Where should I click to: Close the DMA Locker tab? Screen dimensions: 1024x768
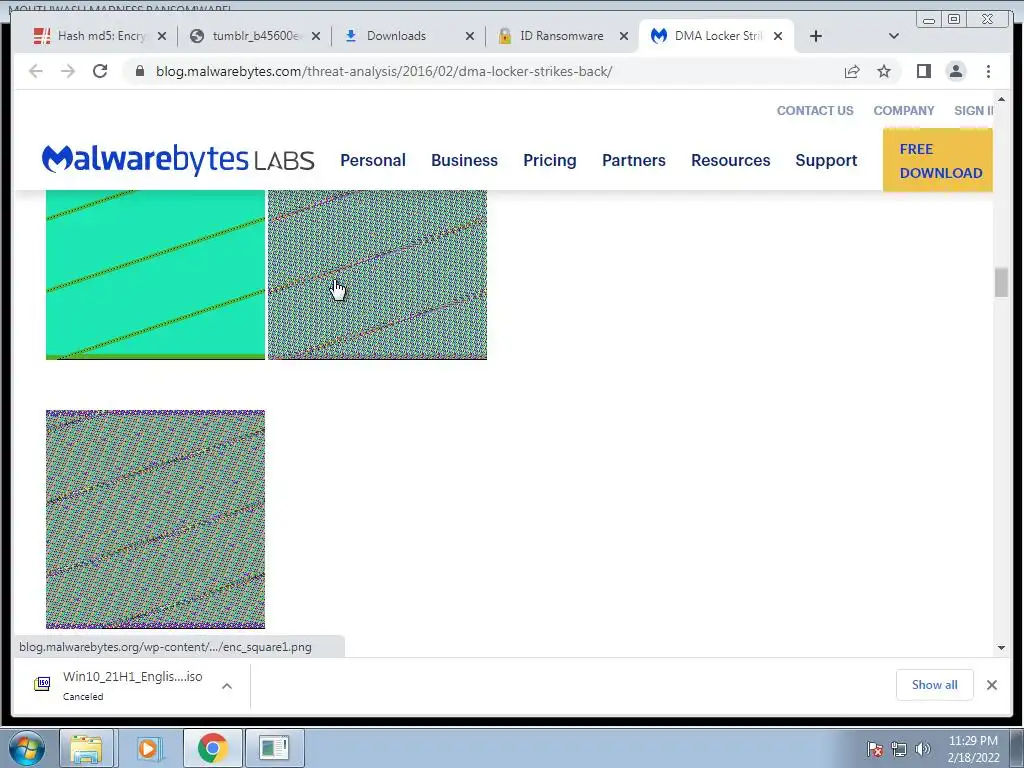tap(778, 36)
